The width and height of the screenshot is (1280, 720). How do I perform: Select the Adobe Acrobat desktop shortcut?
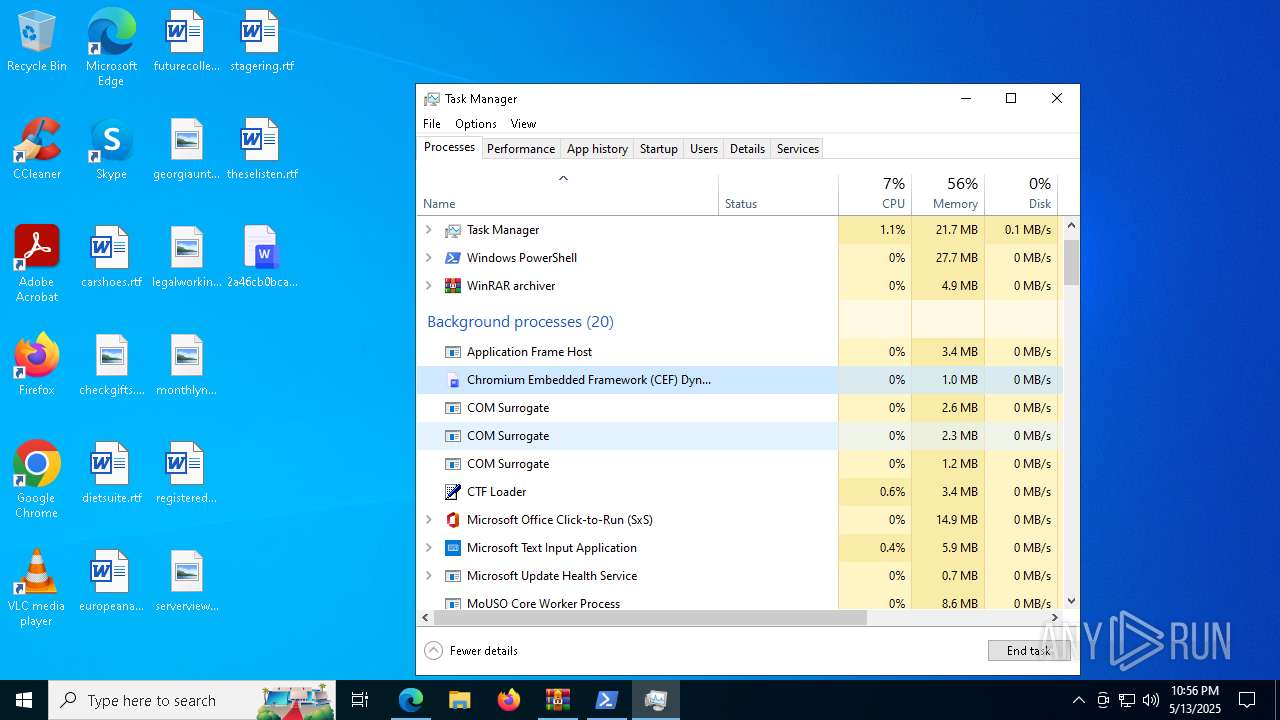[x=37, y=264]
